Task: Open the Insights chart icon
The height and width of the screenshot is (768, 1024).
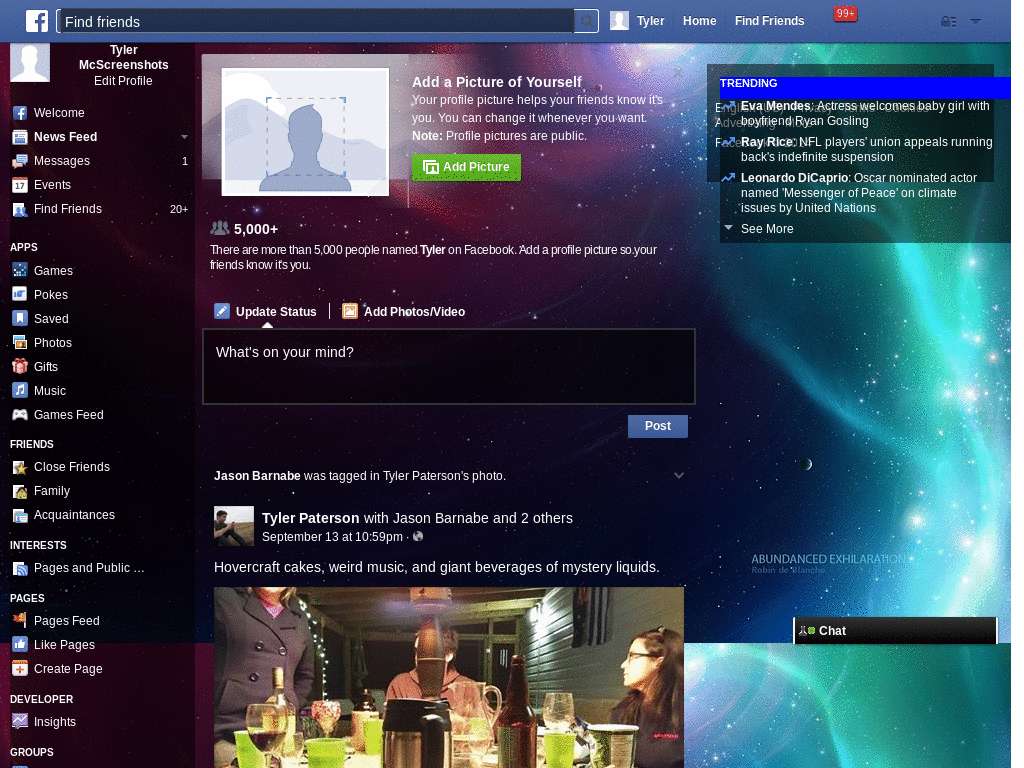Action: coord(20,721)
